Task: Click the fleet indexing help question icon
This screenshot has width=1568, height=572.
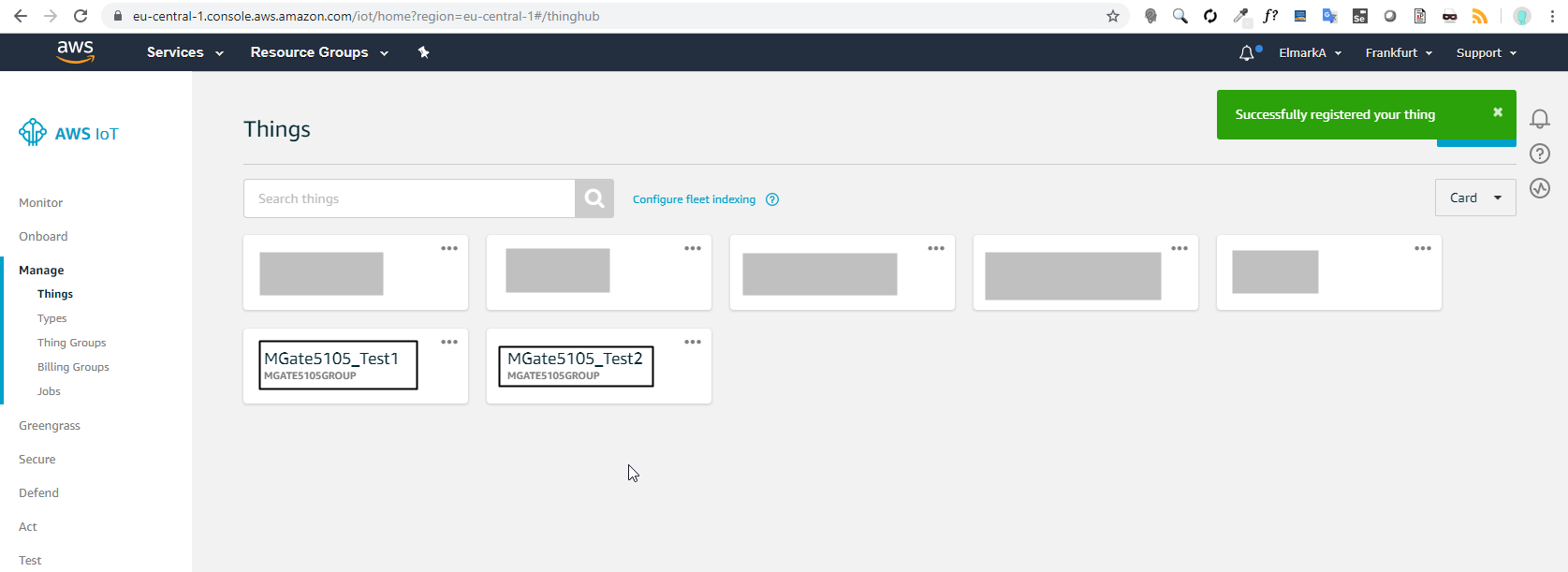Action: click(772, 199)
